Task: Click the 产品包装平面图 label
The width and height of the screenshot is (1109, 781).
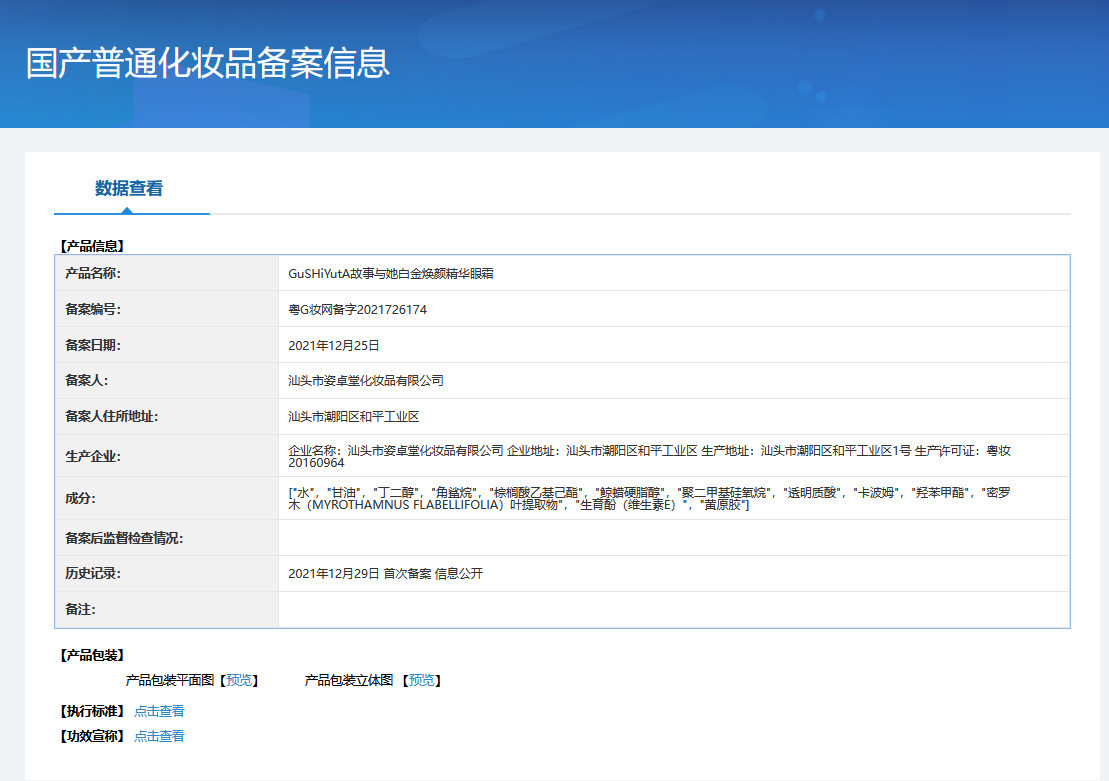Action: (x=170, y=681)
